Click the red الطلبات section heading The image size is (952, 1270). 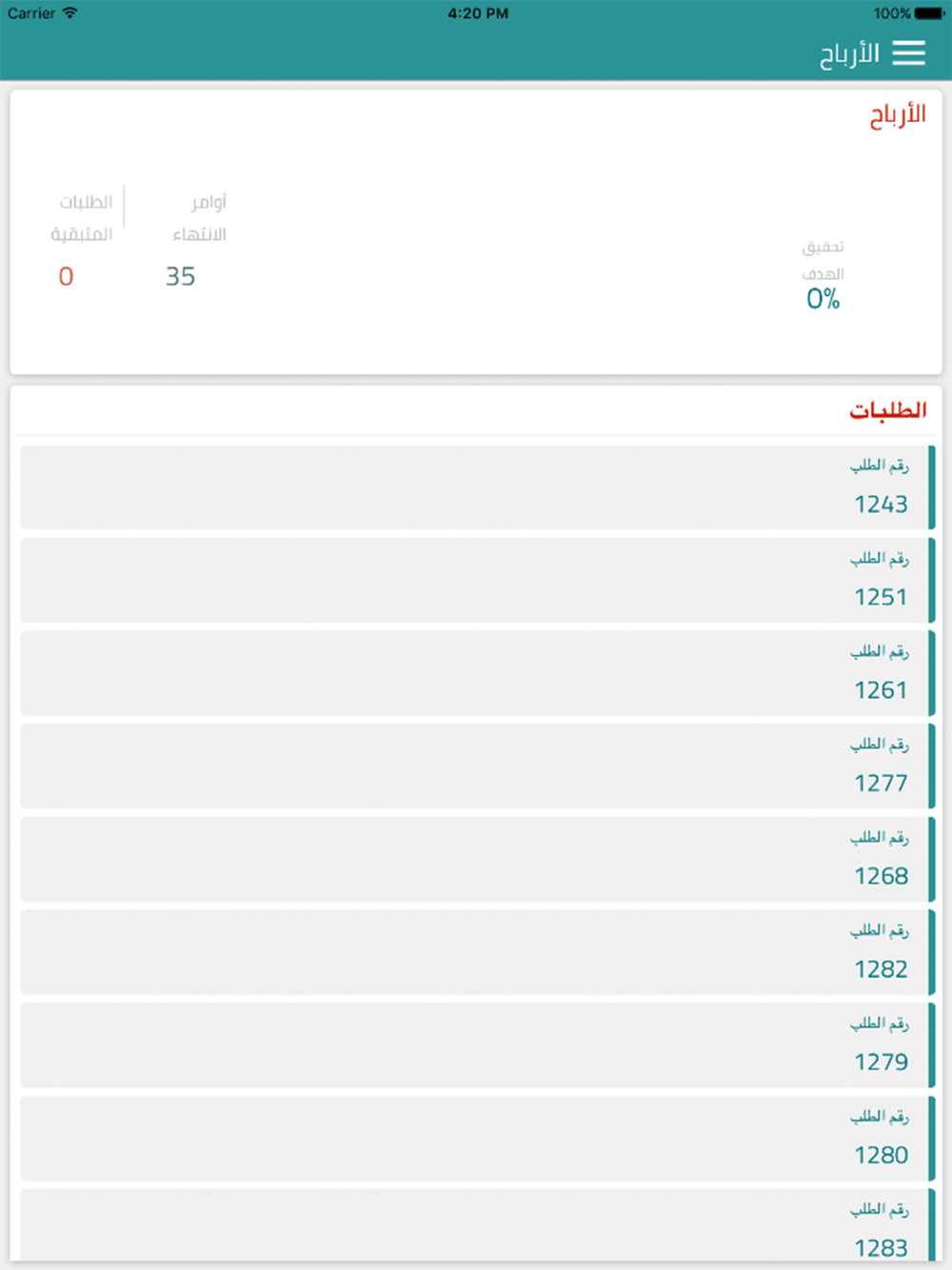[888, 409]
